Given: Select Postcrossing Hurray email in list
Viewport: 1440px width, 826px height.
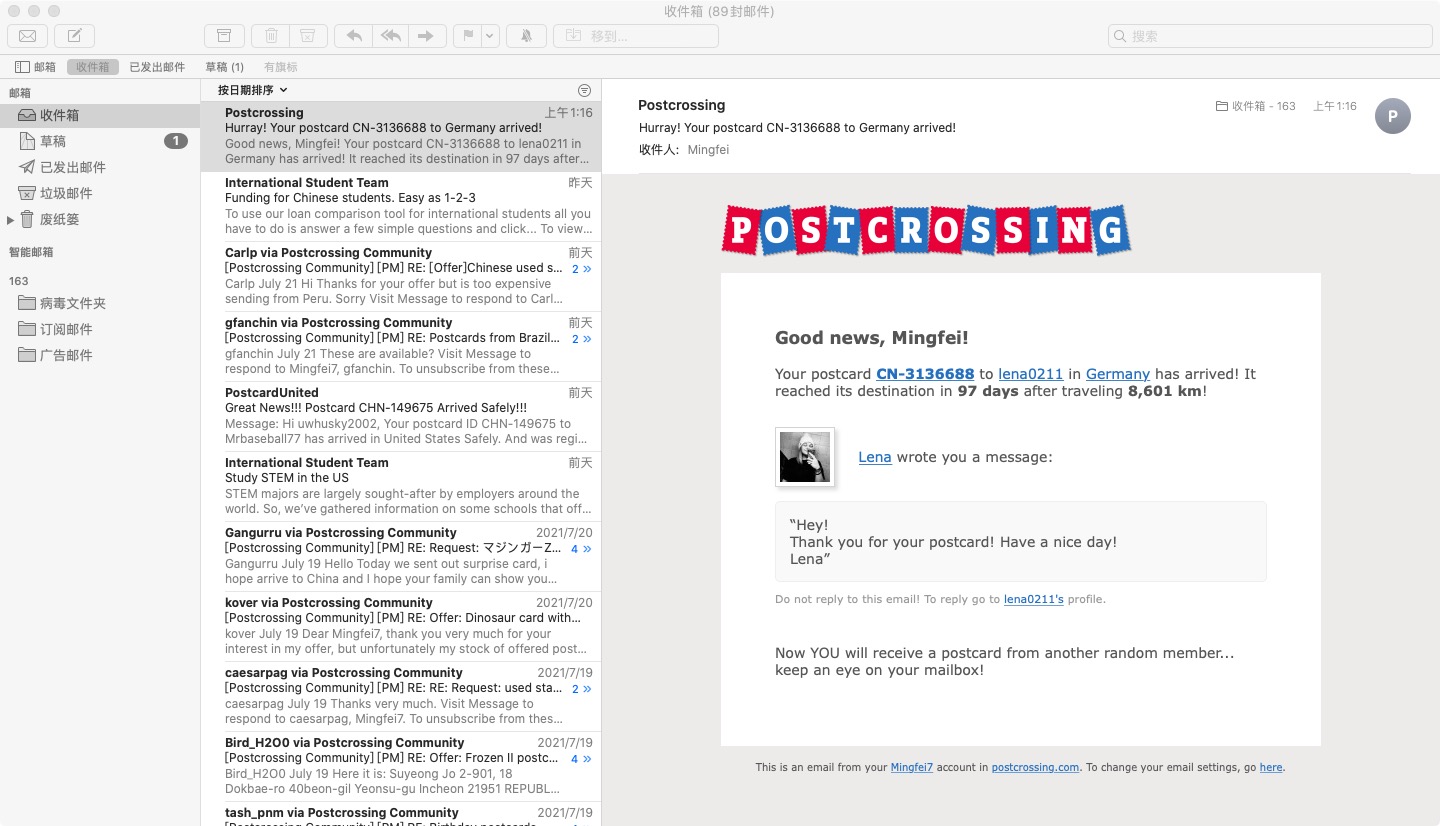Looking at the screenshot, I should pos(401,136).
